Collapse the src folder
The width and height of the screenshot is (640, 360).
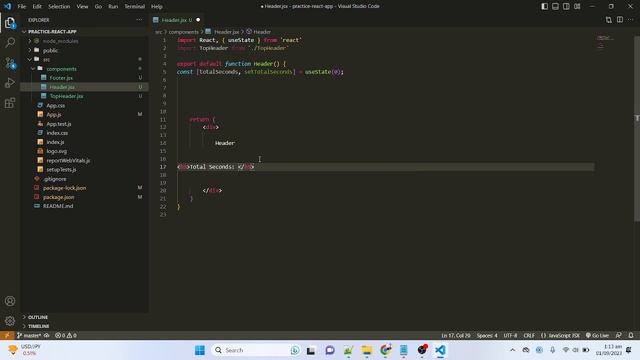coord(47,60)
